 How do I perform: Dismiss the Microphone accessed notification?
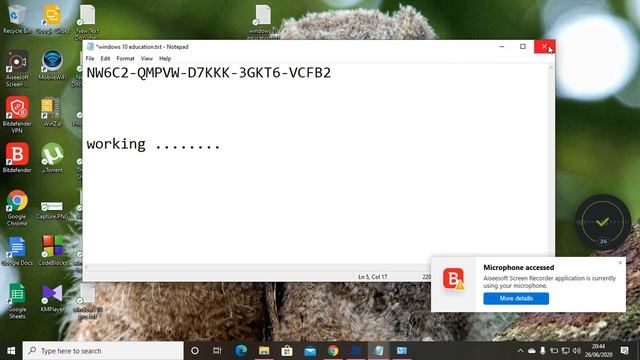[x=620, y=263]
